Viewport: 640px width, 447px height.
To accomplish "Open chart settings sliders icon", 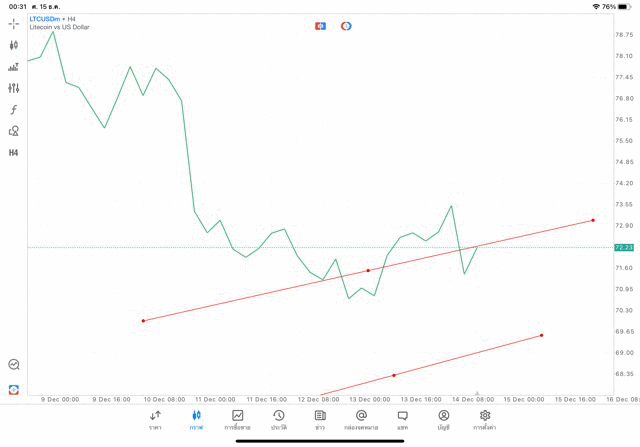I will pyautogui.click(x=14, y=88).
